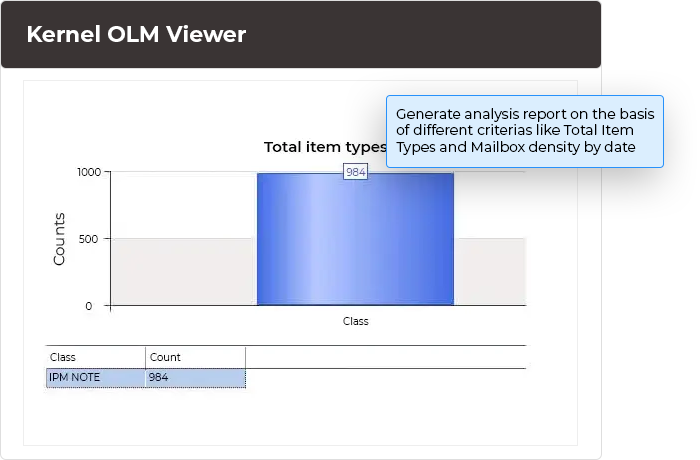The width and height of the screenshot is (700, 460).
Task: Click the 0 y-axis tick label
Action: coord(89,306)
